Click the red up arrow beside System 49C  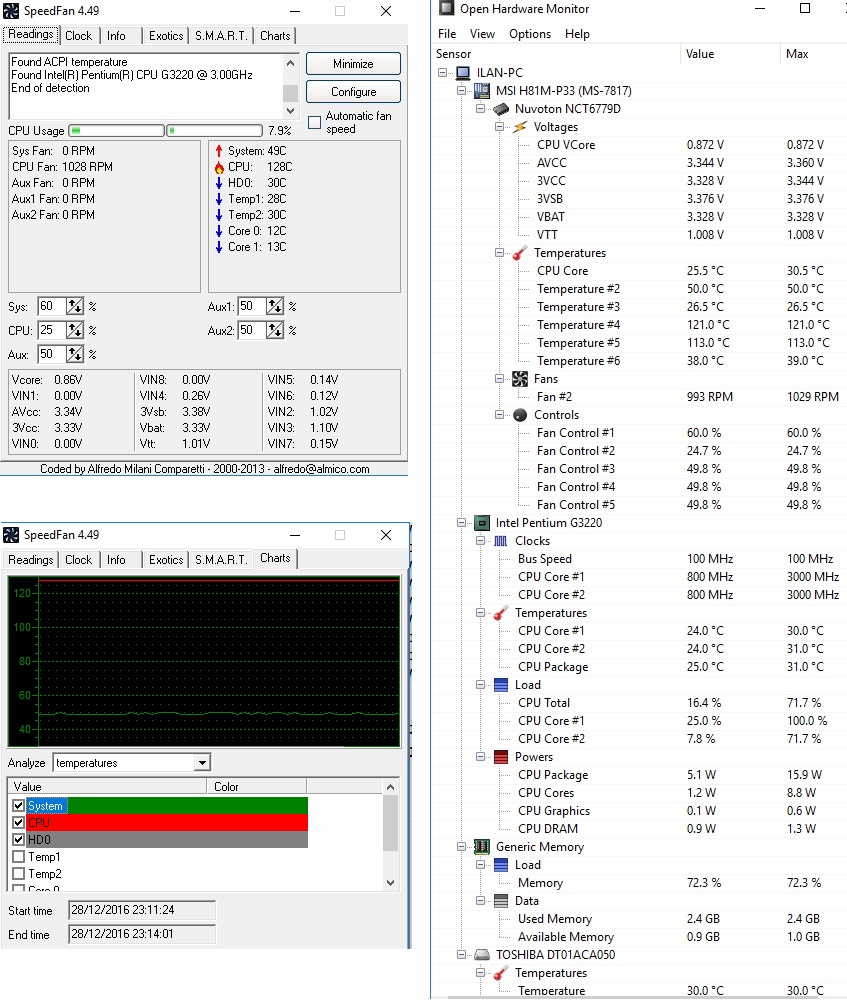coord(219,151)
